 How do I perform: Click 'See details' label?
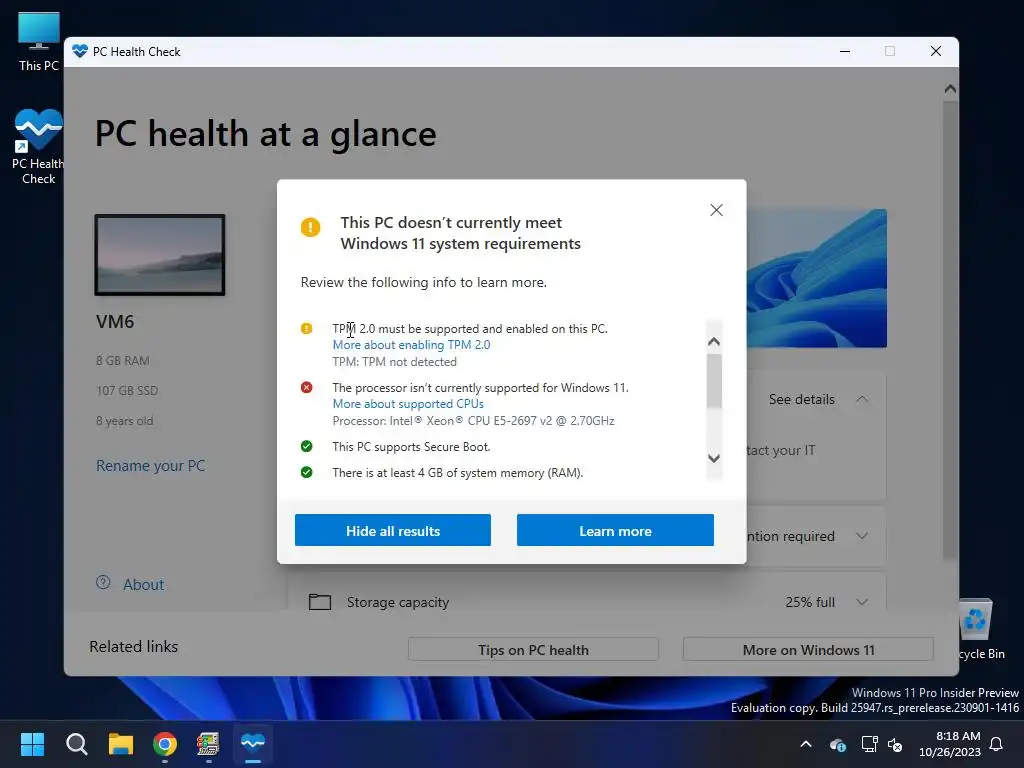tap(801, 399)
